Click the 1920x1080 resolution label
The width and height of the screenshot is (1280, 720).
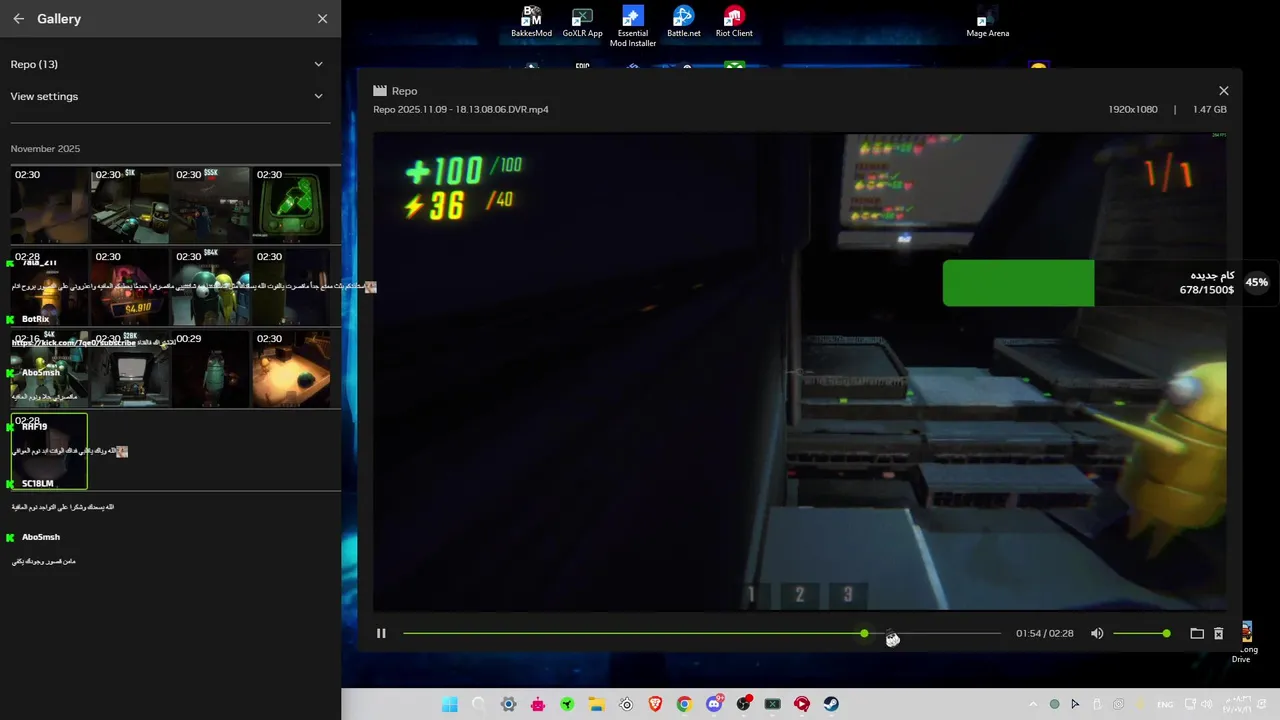pos(1133,109)
